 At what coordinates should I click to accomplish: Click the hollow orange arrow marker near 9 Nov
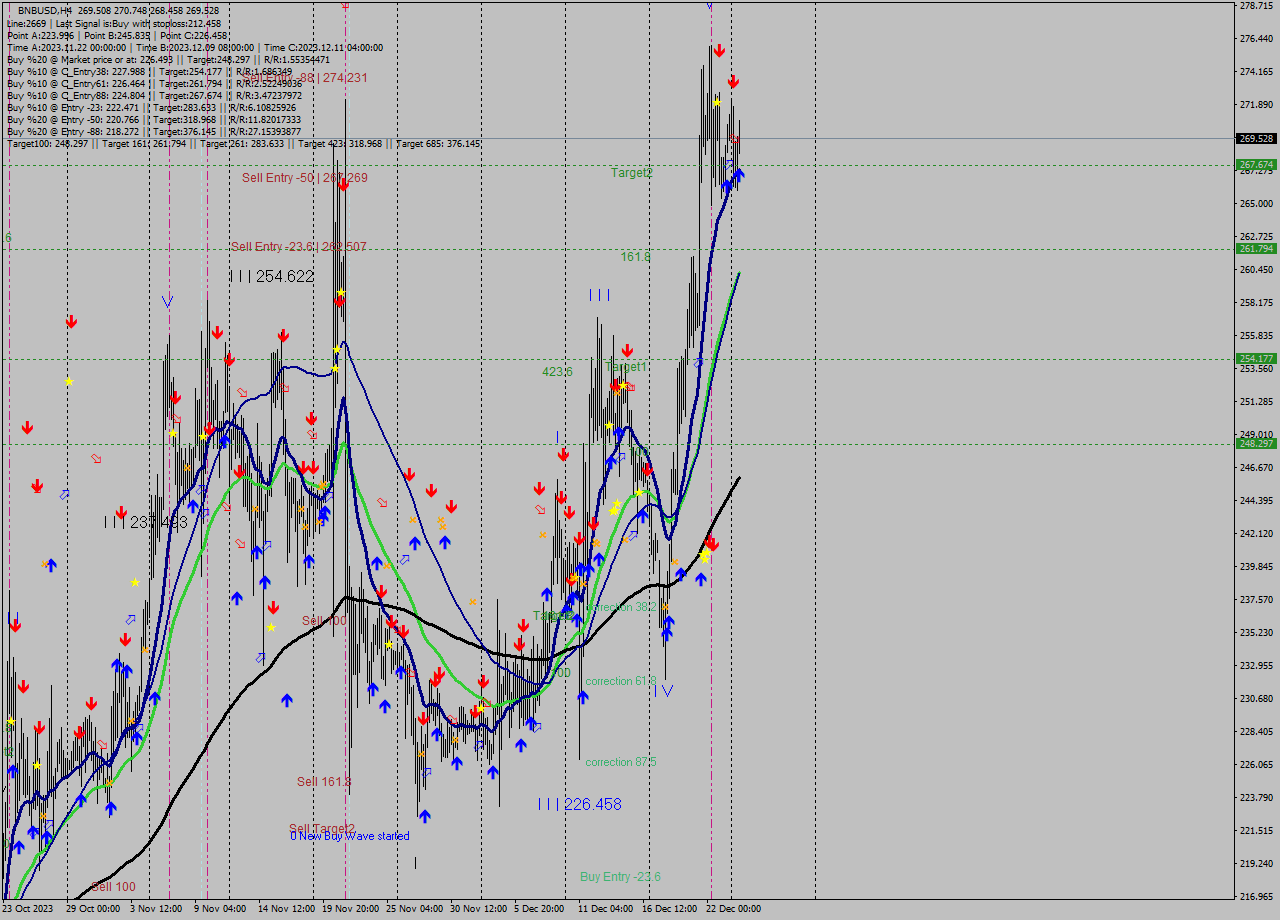226,507
